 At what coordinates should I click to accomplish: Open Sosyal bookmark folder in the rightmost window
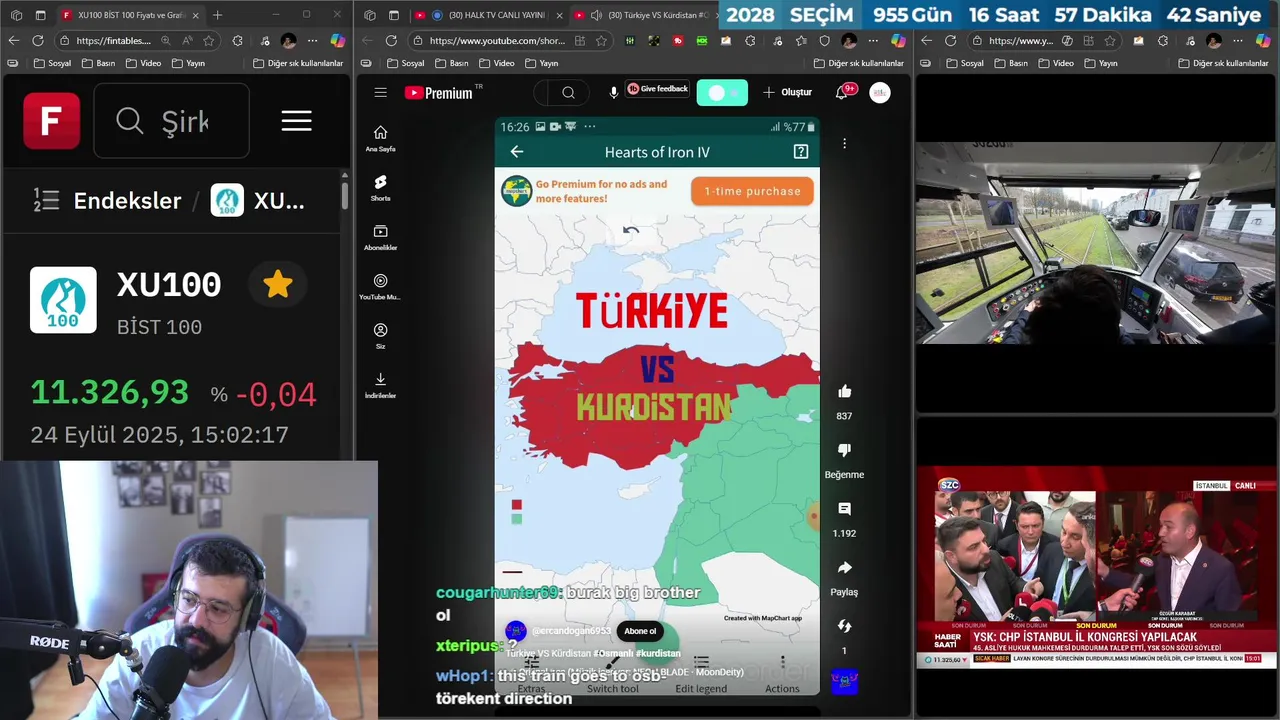964,63
